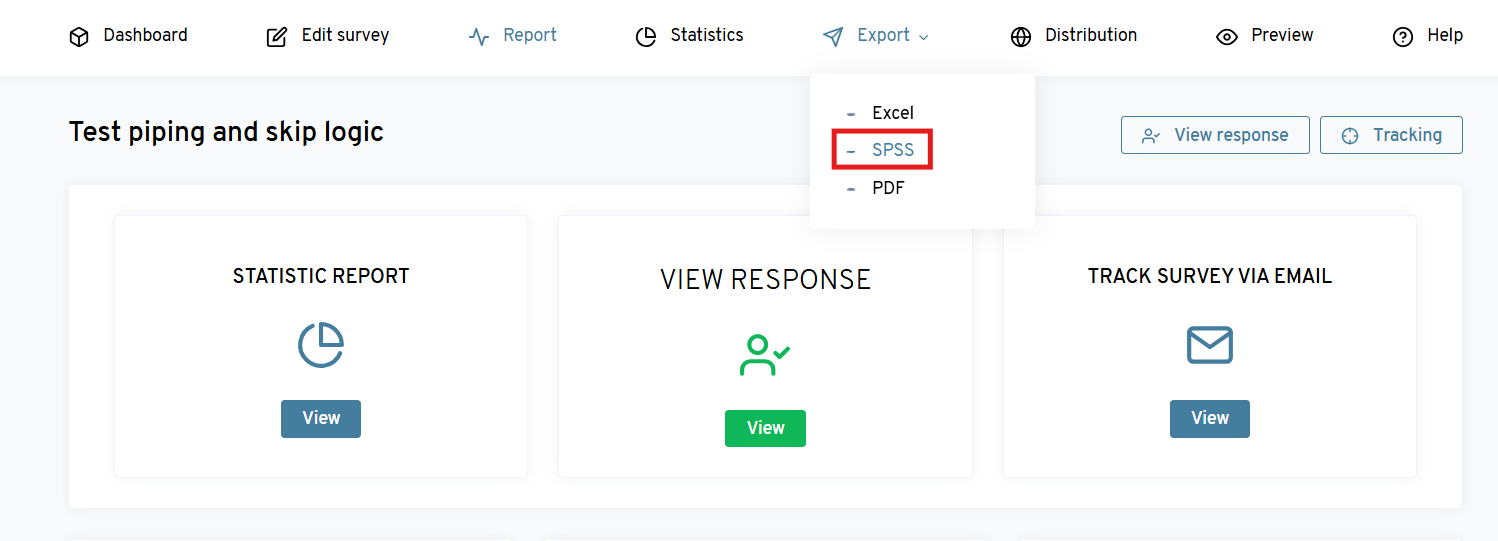Choose Excel from the Export menu
The image size is (1498, 541).
(x=892, y=113)
